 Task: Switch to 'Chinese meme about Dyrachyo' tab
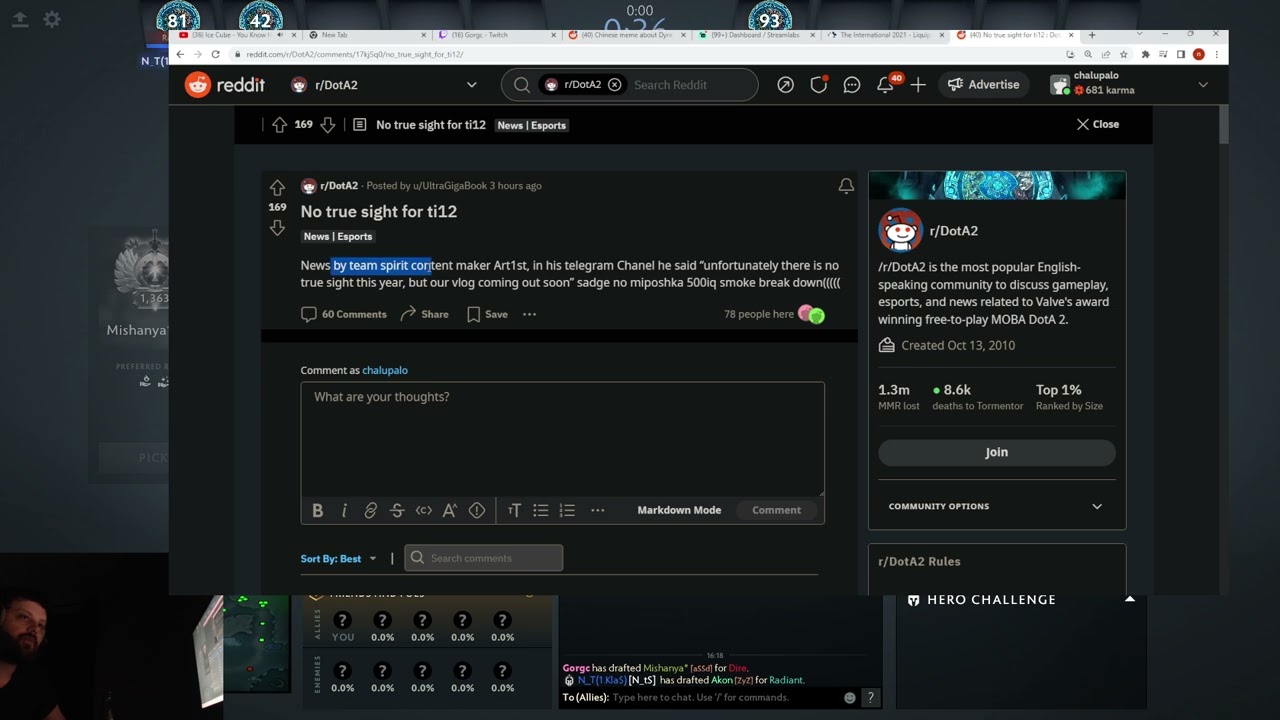click(x=625, y=35)
